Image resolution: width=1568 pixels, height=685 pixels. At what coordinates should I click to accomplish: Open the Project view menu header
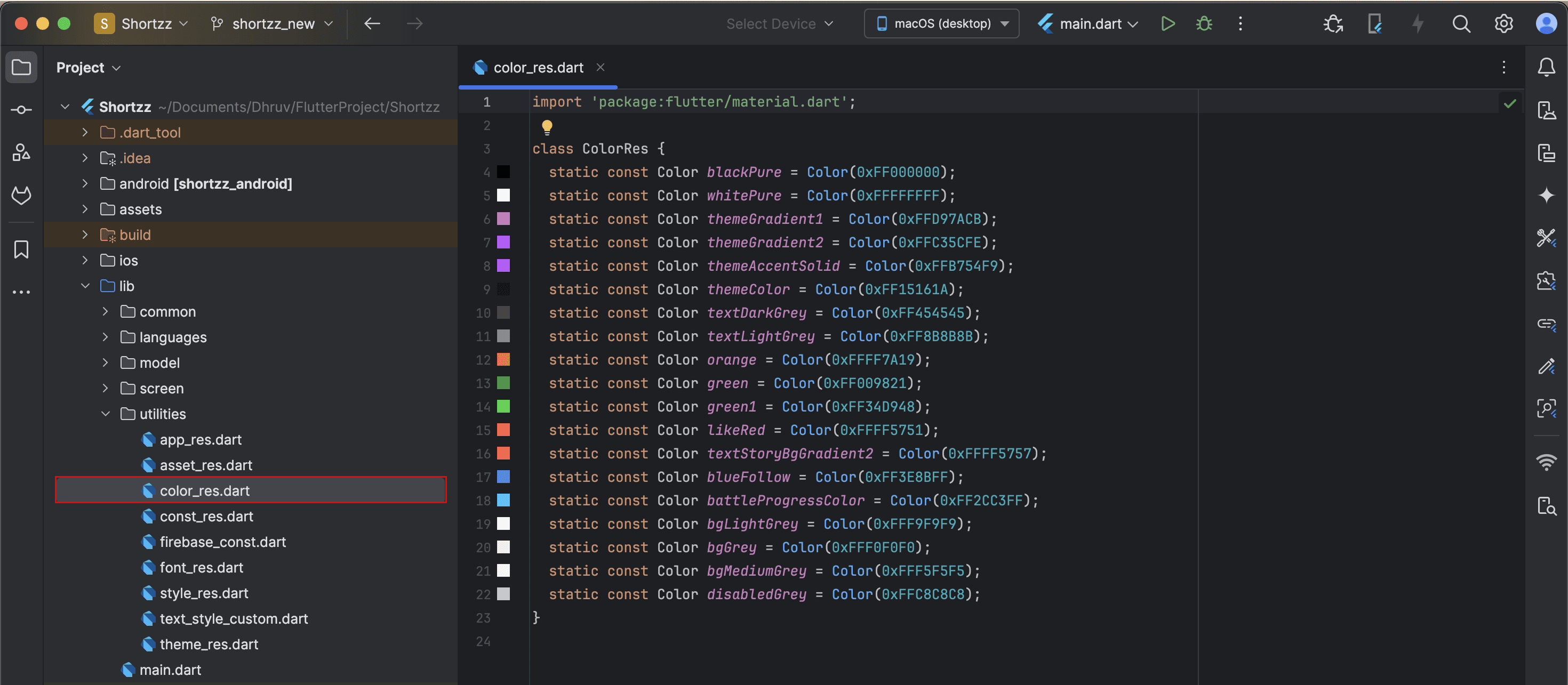pyautogui.click(x=88, y=67)
